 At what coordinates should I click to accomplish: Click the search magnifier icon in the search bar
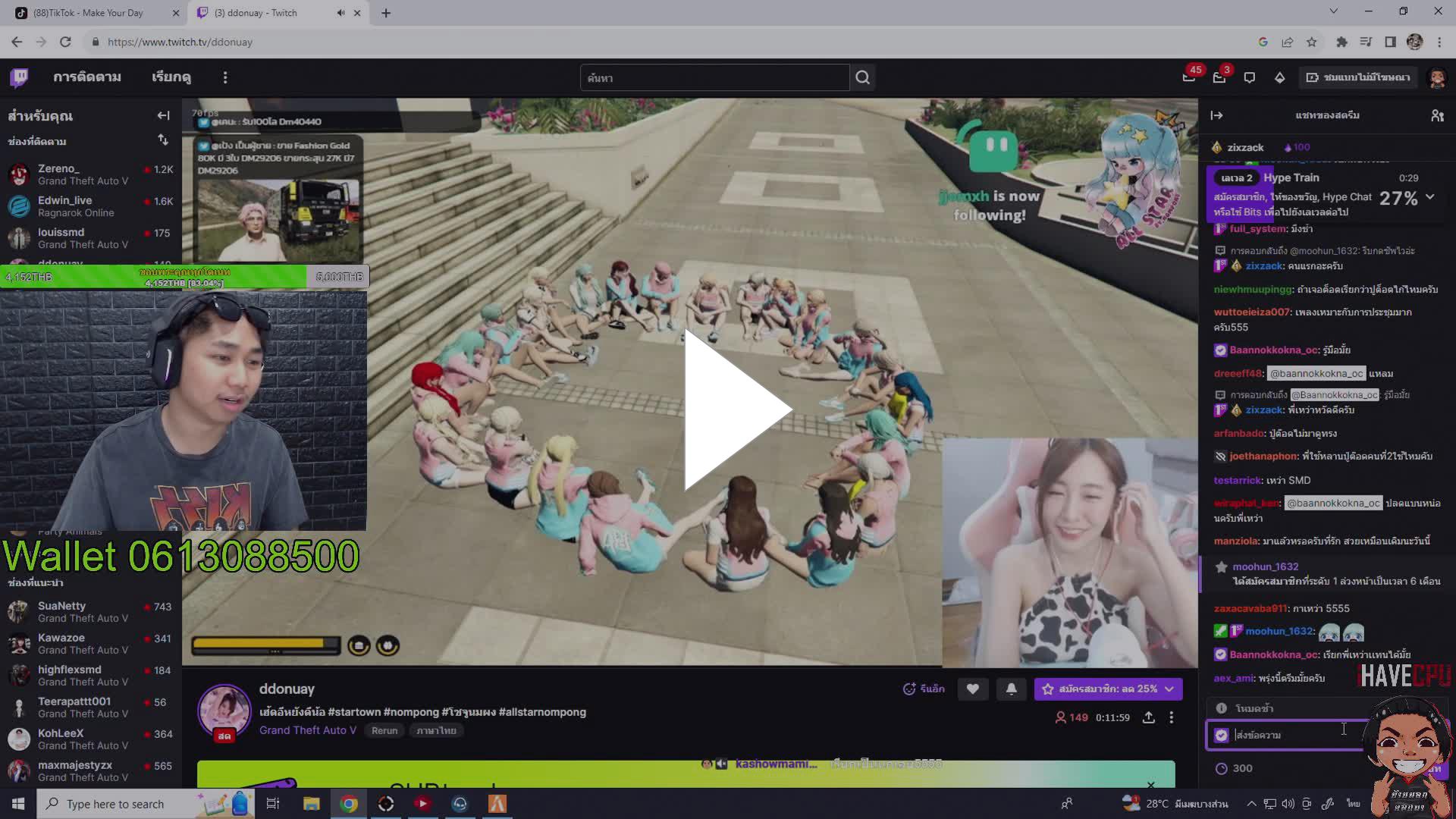[x=862, y=77]
